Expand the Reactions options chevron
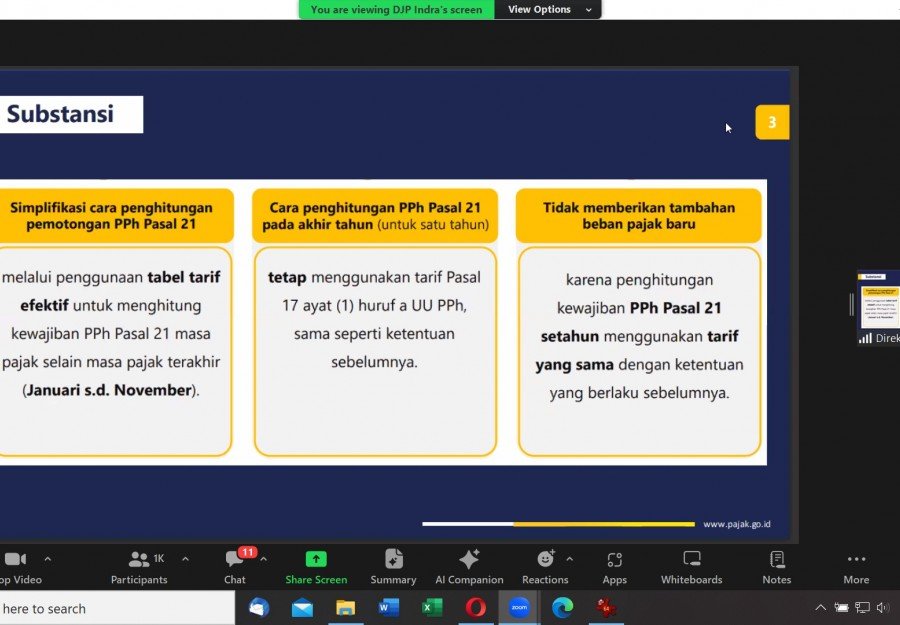The height and width of the screenshot is (625, 900). point(570,559)
